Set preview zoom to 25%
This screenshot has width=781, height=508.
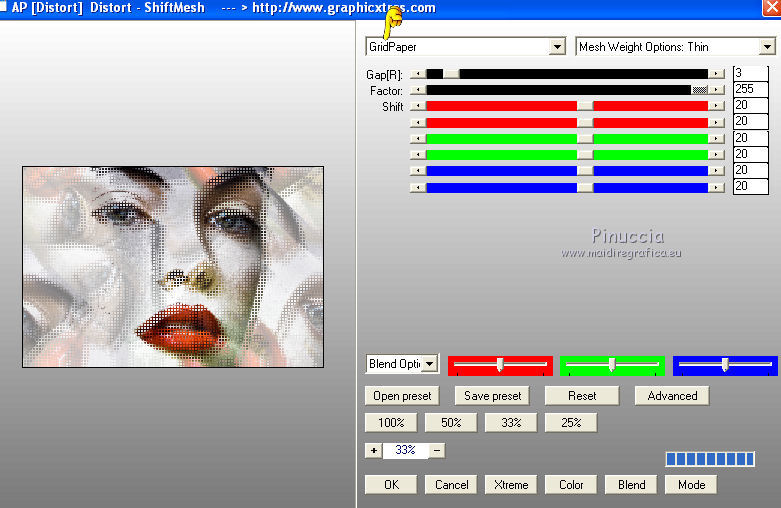(x=571, y=423)
